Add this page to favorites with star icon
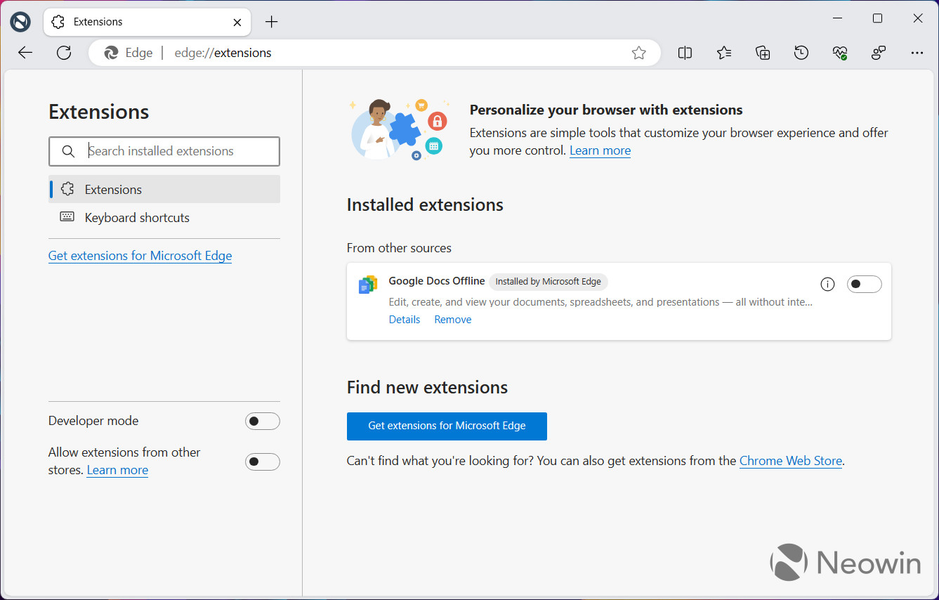Image resolution: width=939 pixels, height=600 pixels. click(639, 53)
